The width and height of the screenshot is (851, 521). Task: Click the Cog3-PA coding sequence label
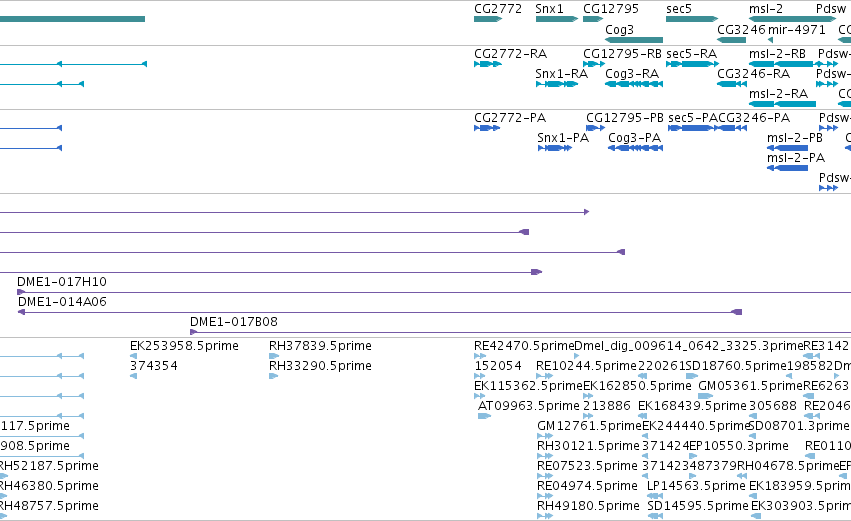pyautogui.click(x=634, y=138)
